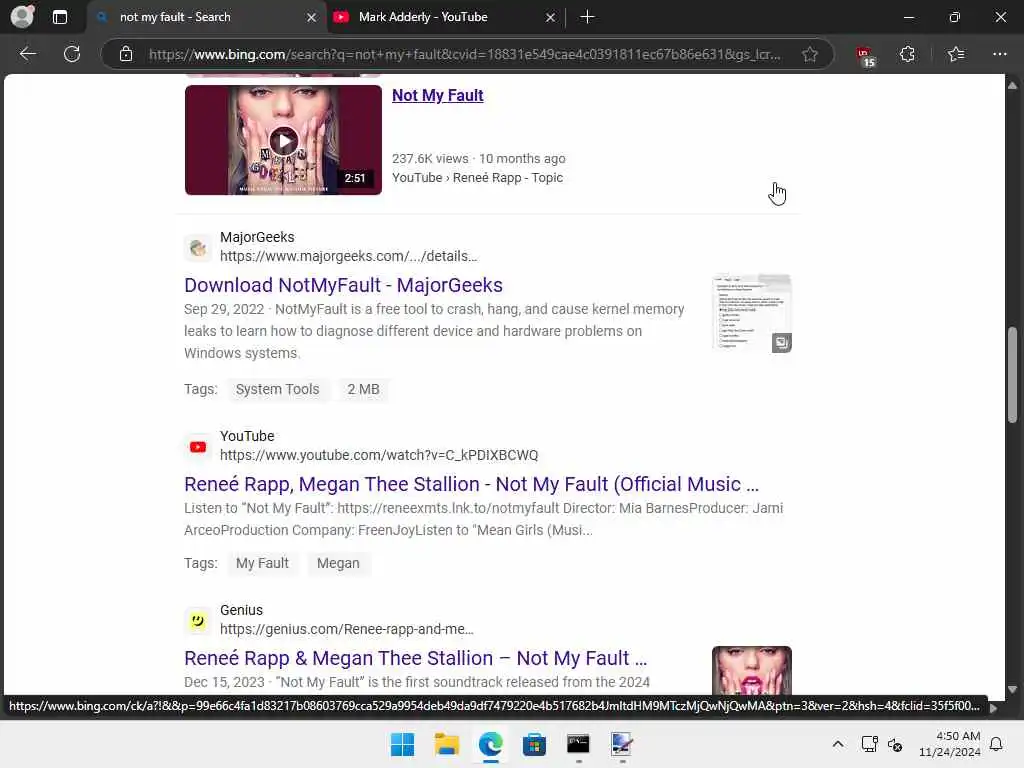
Task: Select the 'Megan' tag
Action: pos(338,564)
